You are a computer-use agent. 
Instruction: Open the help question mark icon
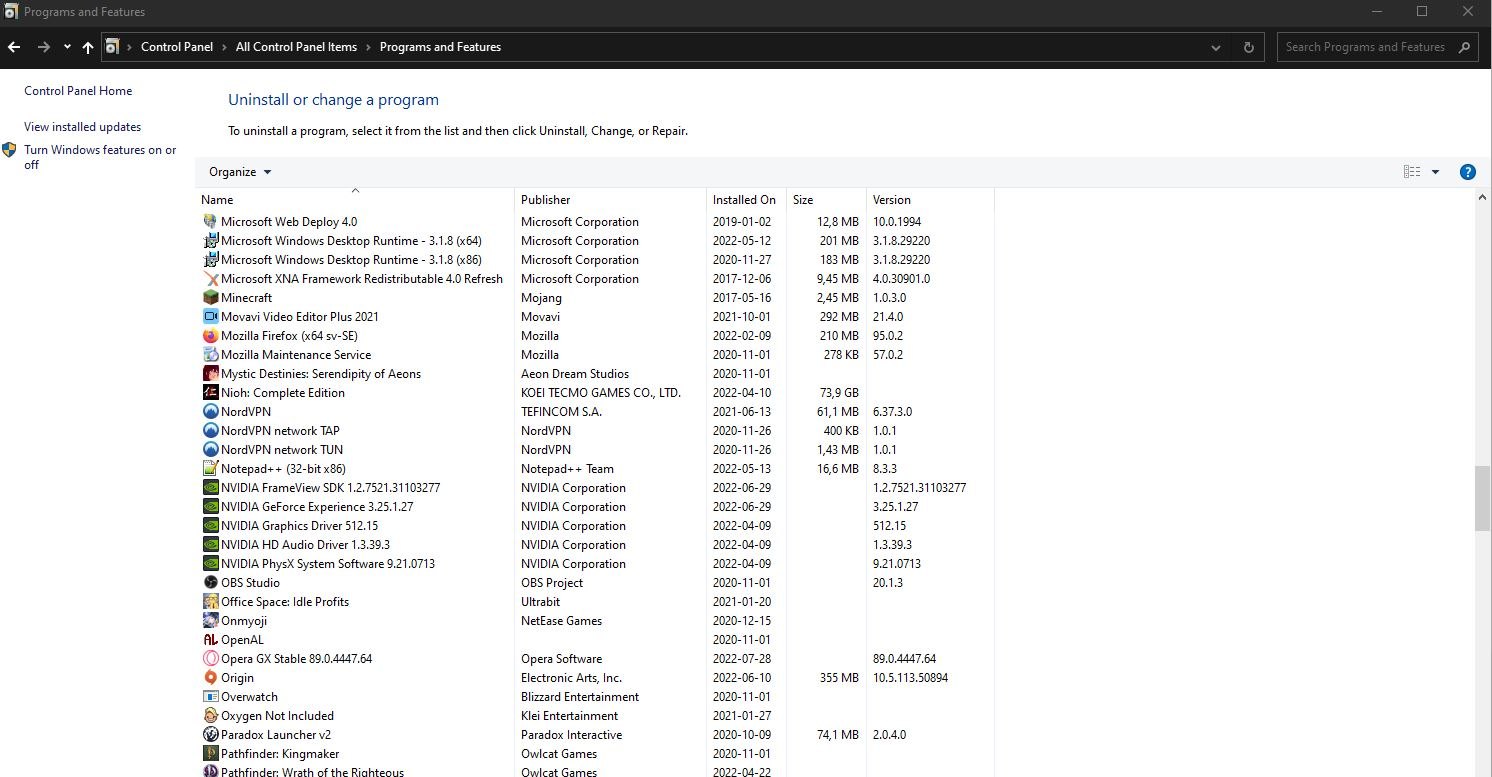pos(1467,172)
